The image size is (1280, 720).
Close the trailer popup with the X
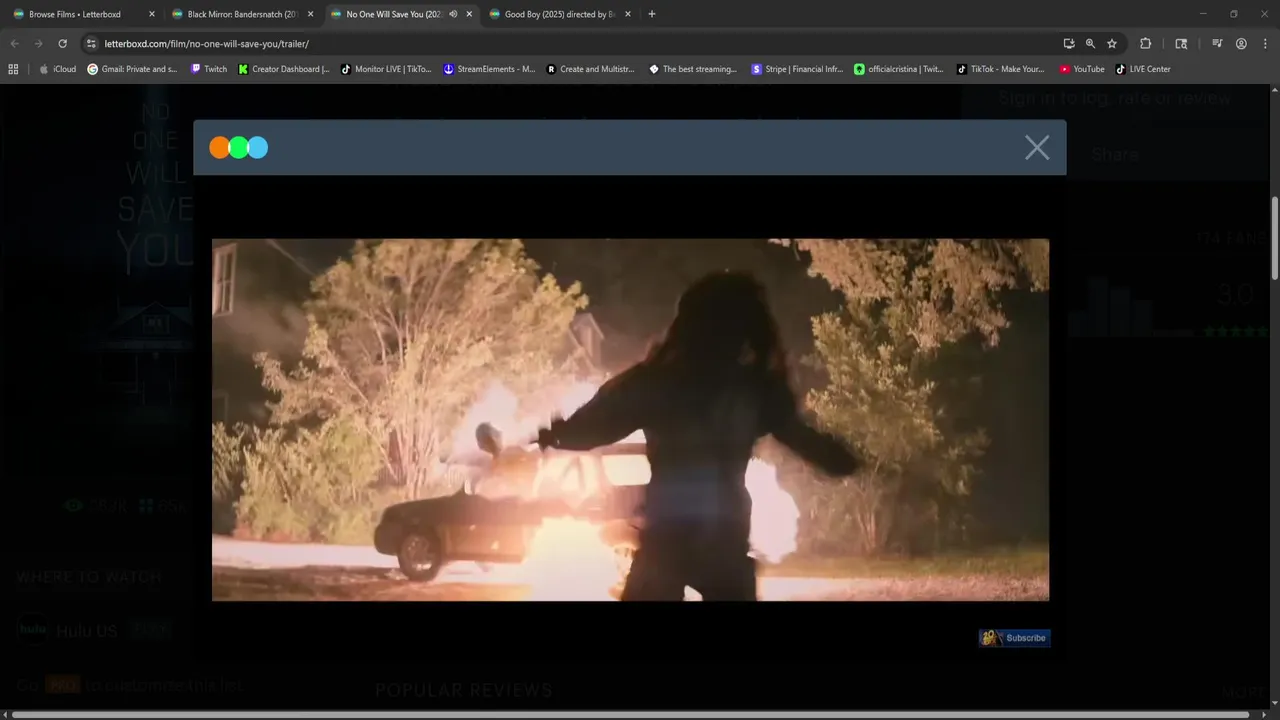pyautogui.click(x=1037, y=148)
